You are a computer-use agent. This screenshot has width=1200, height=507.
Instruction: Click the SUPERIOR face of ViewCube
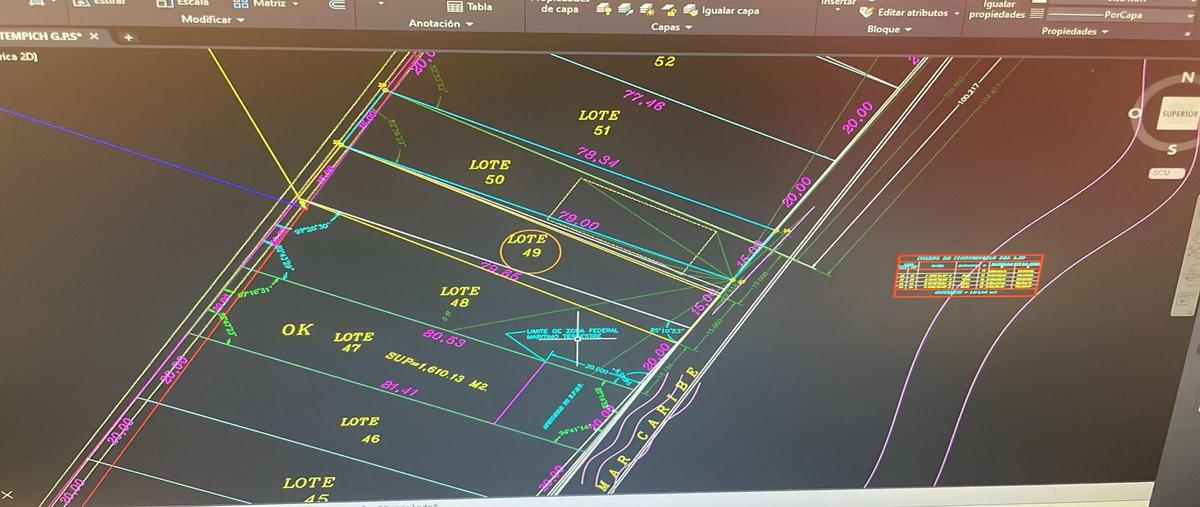pyautogui.click(x=1179, y=114)
